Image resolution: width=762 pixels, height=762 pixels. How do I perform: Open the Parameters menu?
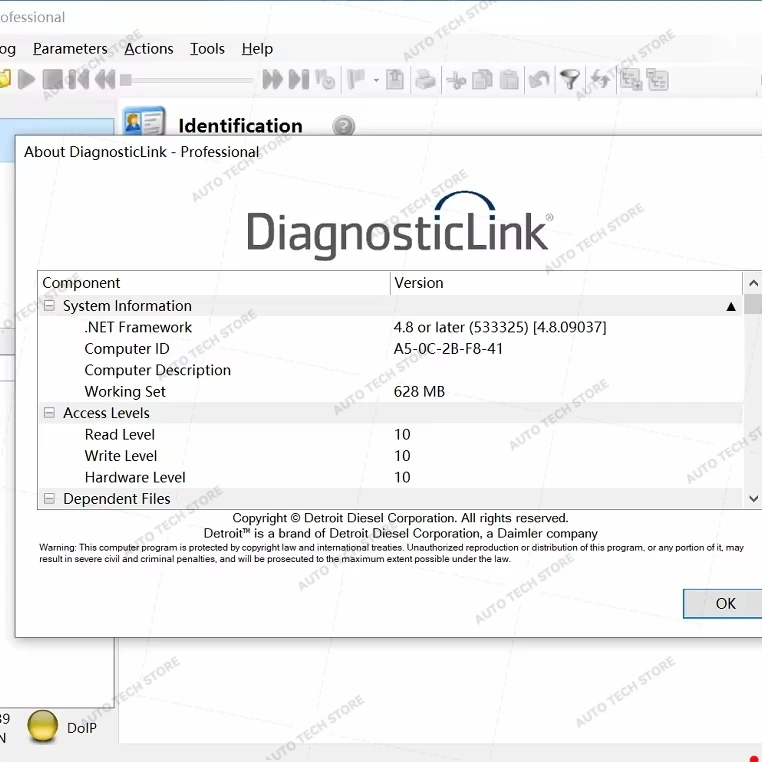(x=70, y=49)
